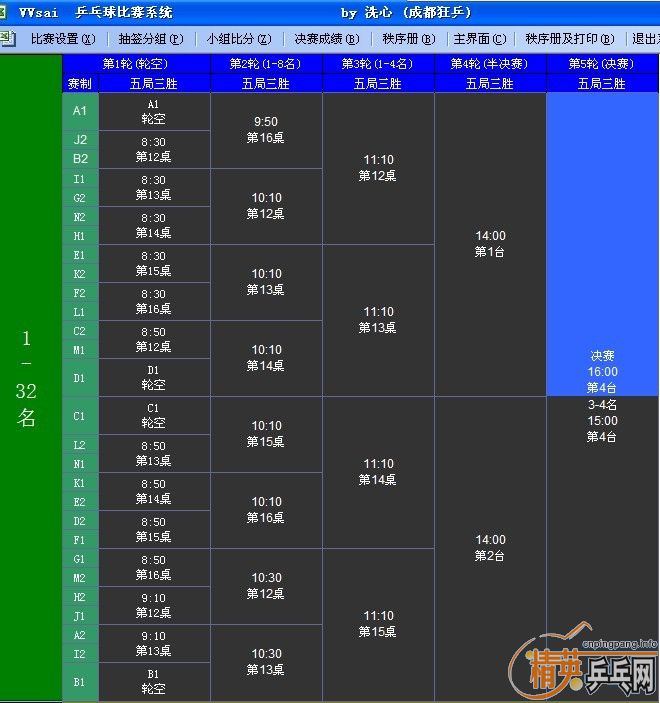
Task: Select the 第4轮(半决赛) column header
Action: (490, 64)
